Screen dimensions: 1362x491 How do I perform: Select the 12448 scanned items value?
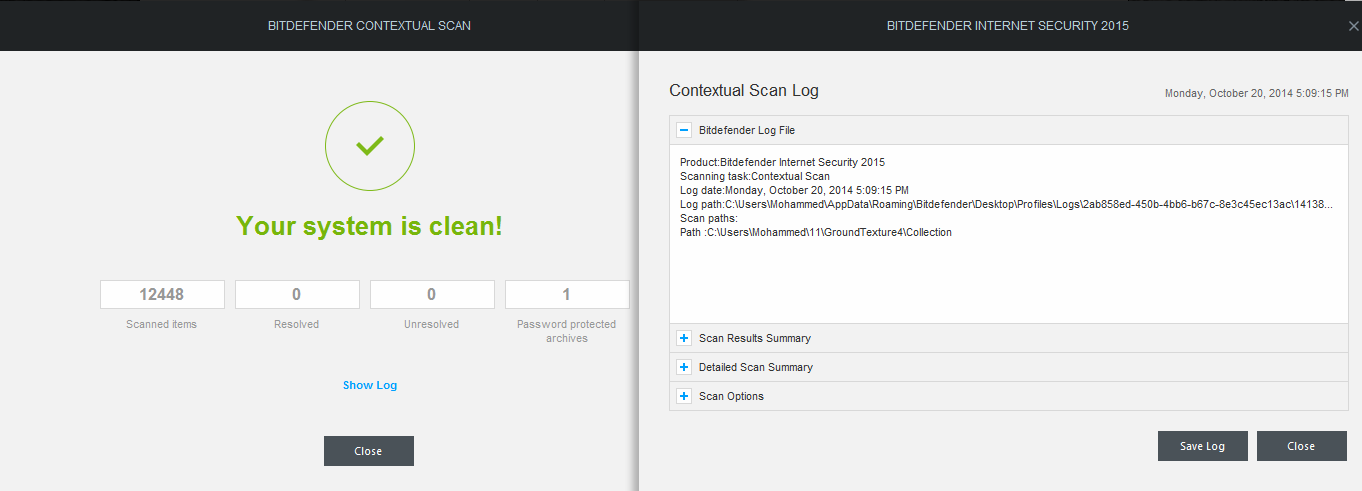(162, 294)
